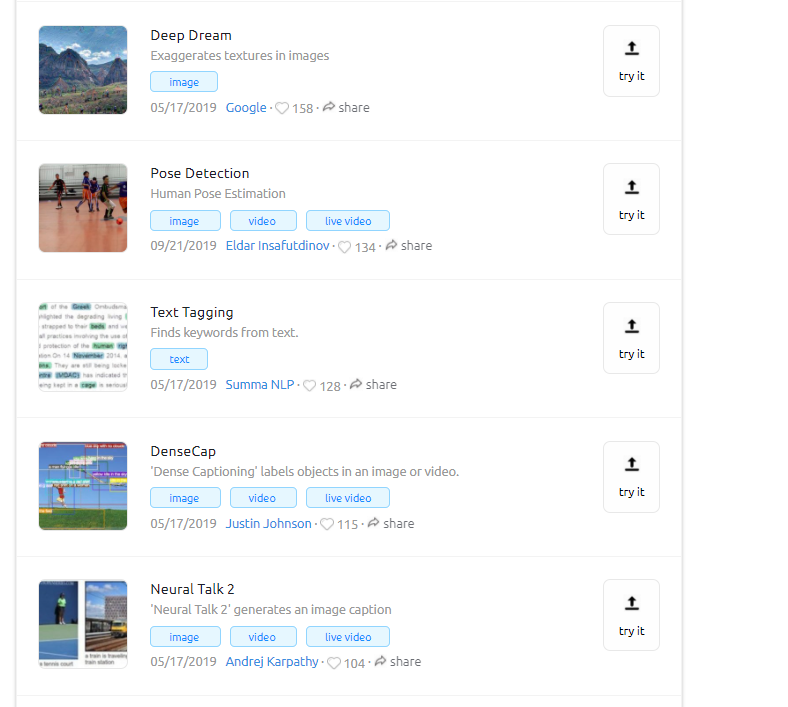Click the 134 like count
Screen dimensions: 788x707
[x=365, y=247]
